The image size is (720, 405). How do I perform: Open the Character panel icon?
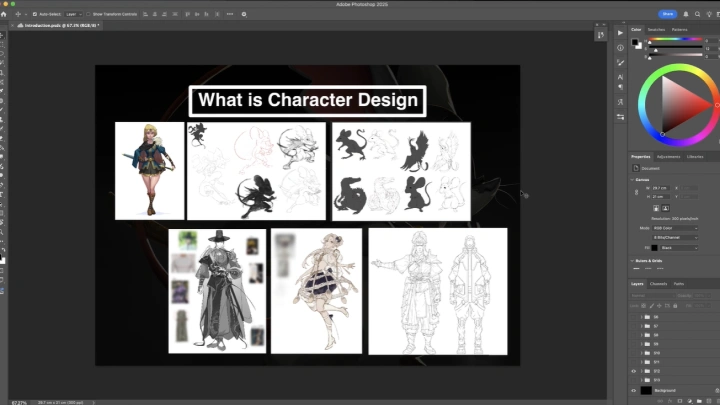(620, 77)
